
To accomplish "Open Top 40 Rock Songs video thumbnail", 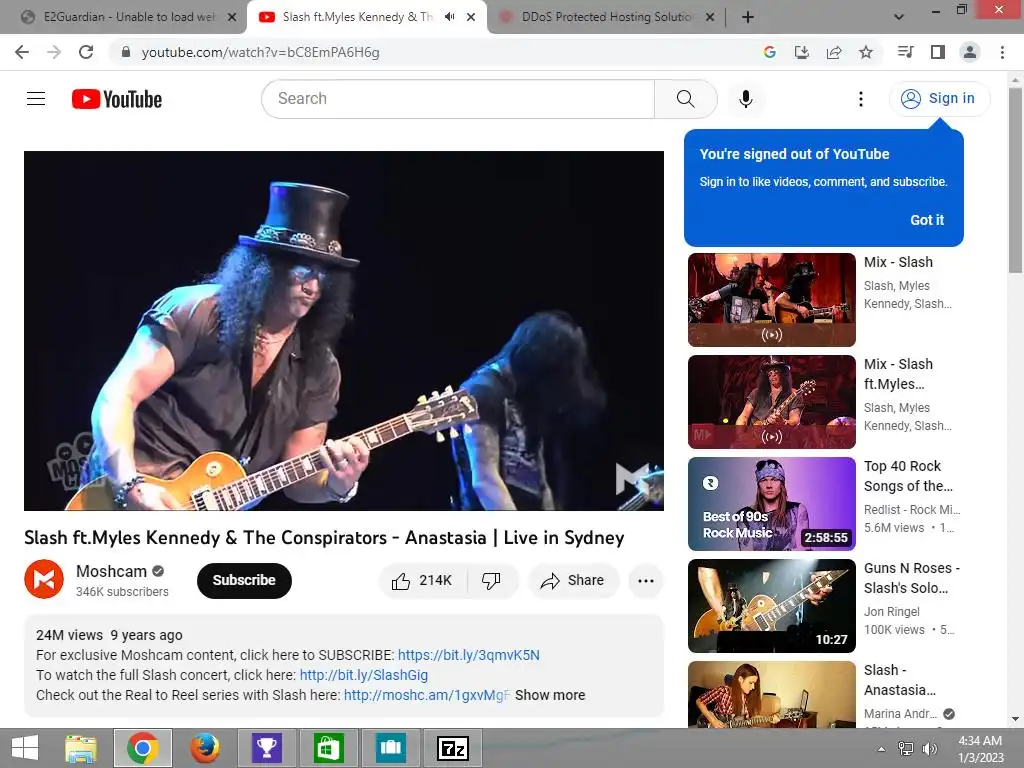I will (x=771, y=504).
